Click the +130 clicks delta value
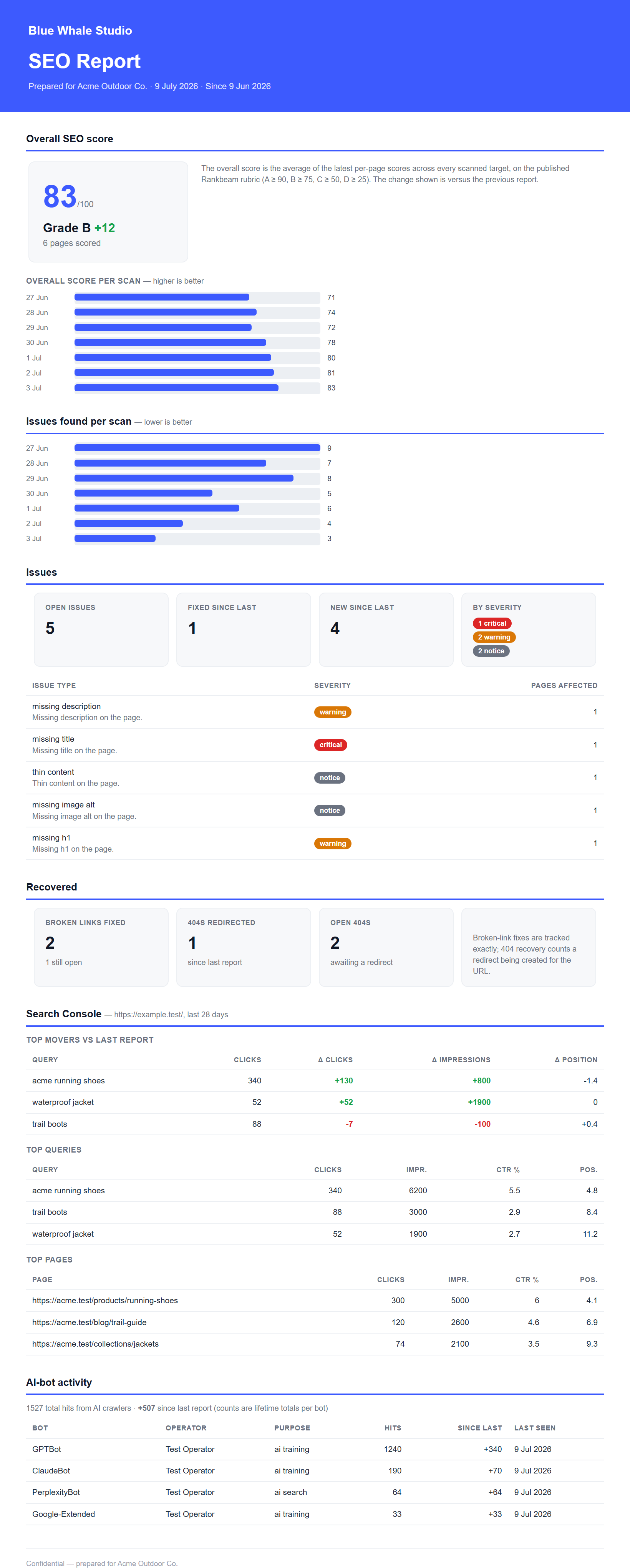The image size is (630, 1568). coord(344,1080)
